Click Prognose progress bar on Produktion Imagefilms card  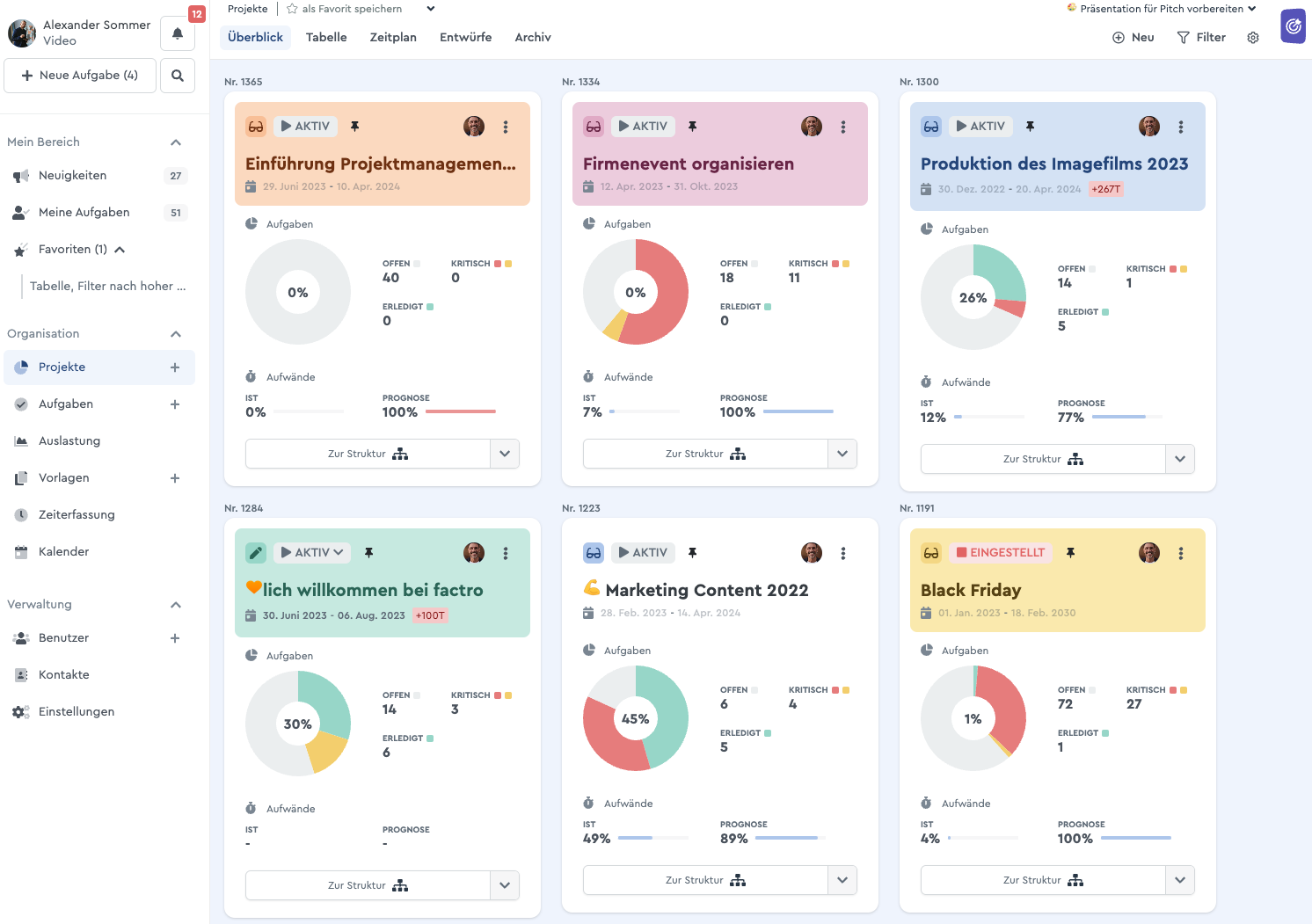pos(1127,417)
